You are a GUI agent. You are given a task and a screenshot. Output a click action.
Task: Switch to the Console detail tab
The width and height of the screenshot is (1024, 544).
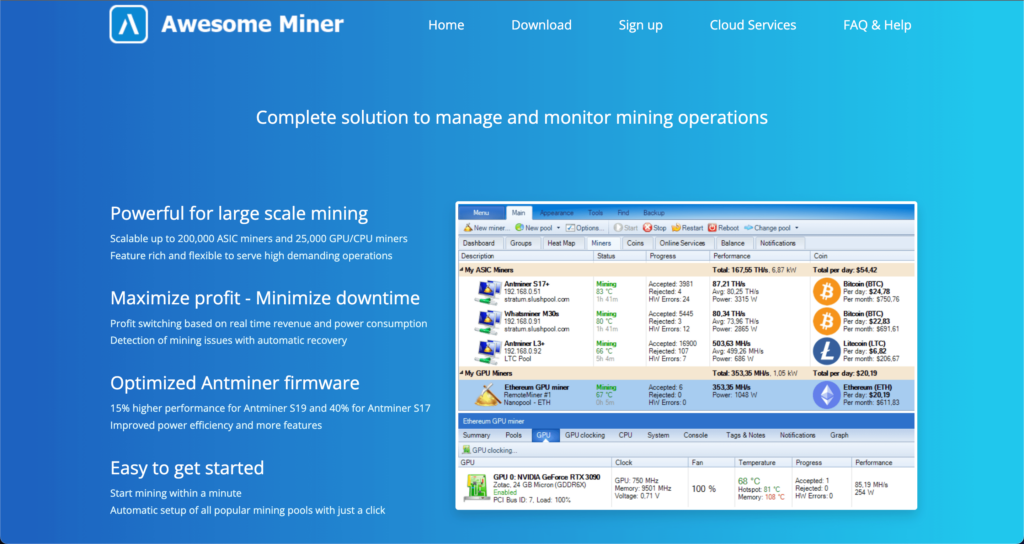(696, 435)
